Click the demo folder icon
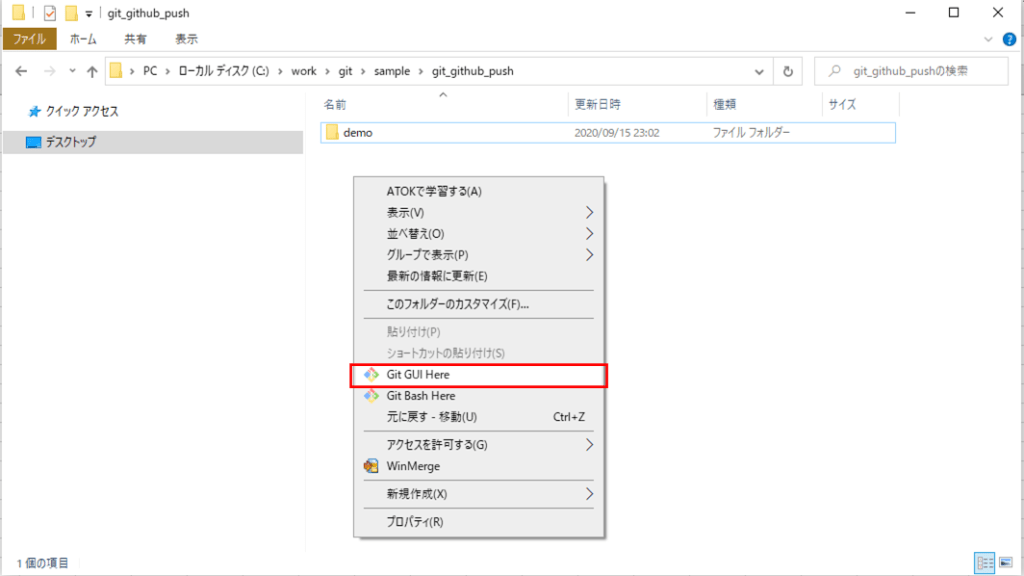Viewport: 1024px width, 576px height. [x=332, y=132]
